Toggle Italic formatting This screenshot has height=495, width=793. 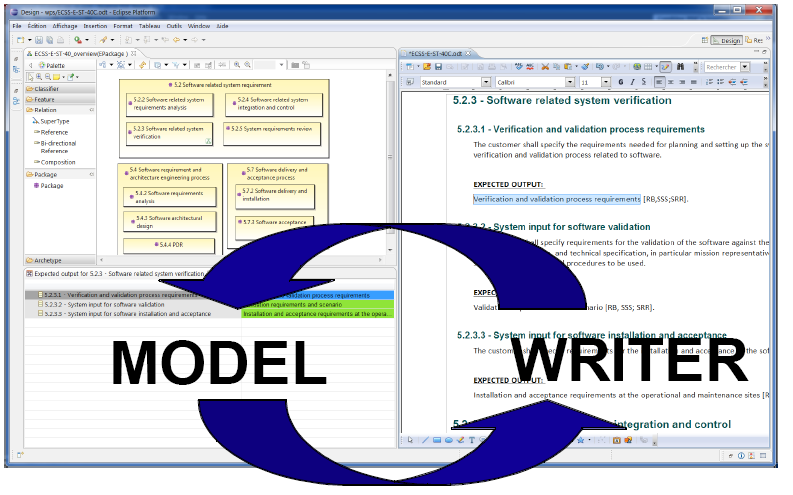632,82
